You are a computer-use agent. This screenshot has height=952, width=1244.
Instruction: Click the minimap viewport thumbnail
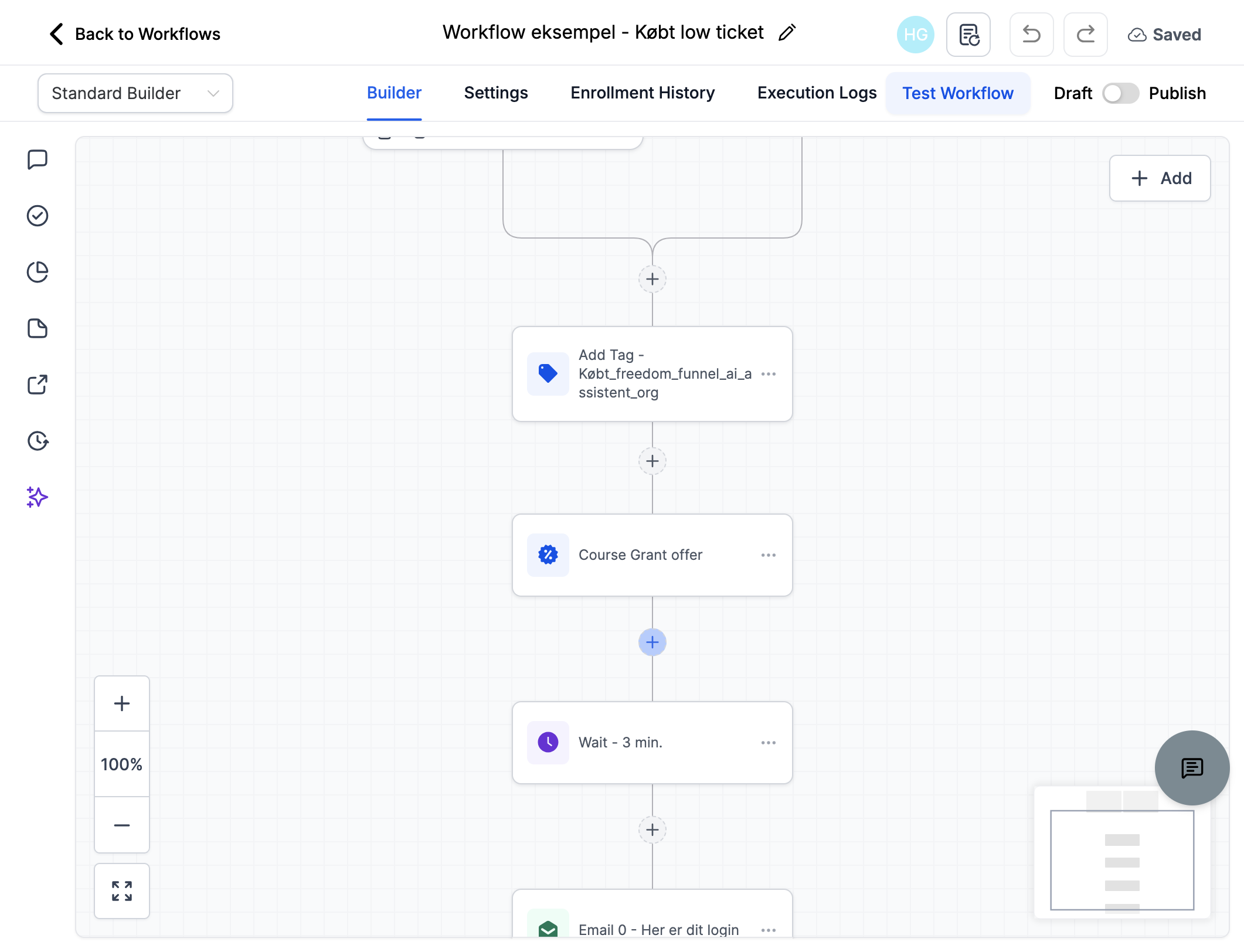[x=1122, y=860]
